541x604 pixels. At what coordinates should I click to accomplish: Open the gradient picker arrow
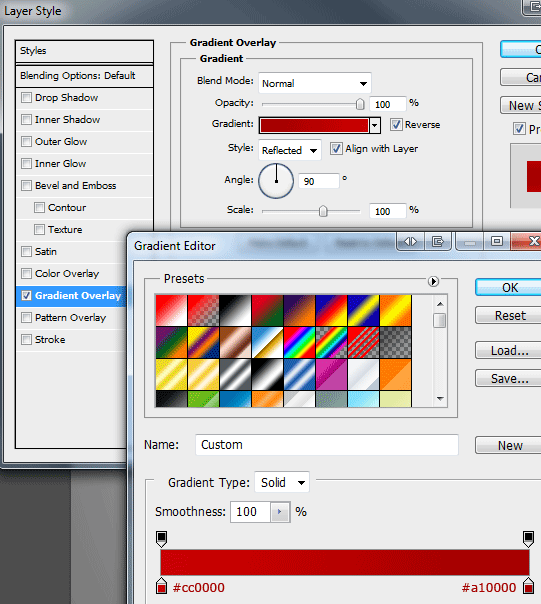375,126
